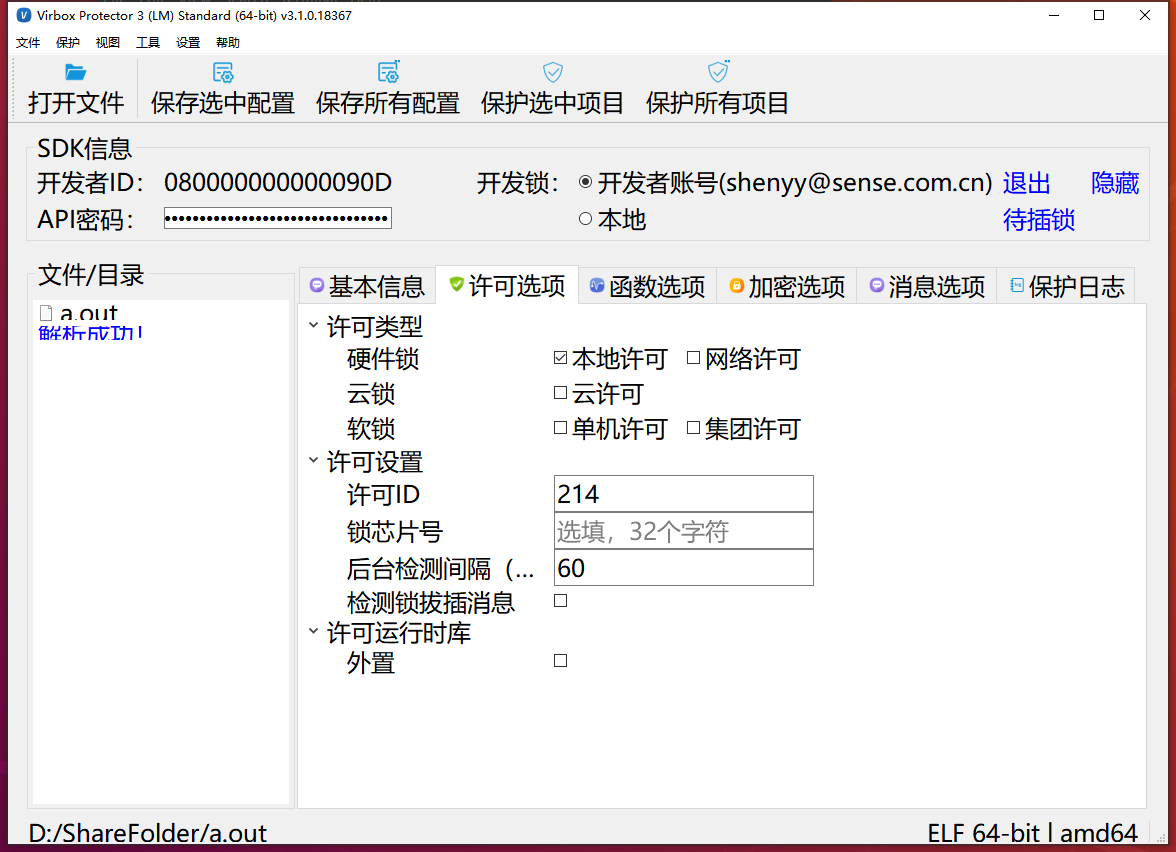This screenshot has height=852, width=1176.
Task: Click the 待插锁 link
Action: 1039,220
